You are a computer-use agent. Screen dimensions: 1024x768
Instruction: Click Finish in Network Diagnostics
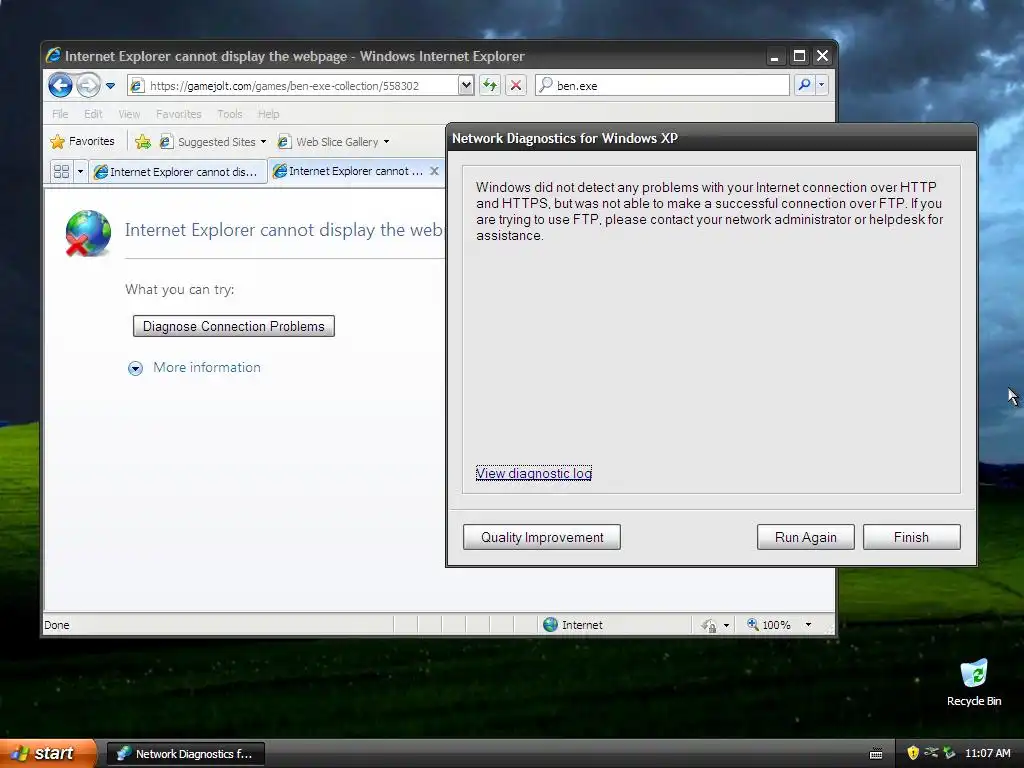click(x=911, y=537)
